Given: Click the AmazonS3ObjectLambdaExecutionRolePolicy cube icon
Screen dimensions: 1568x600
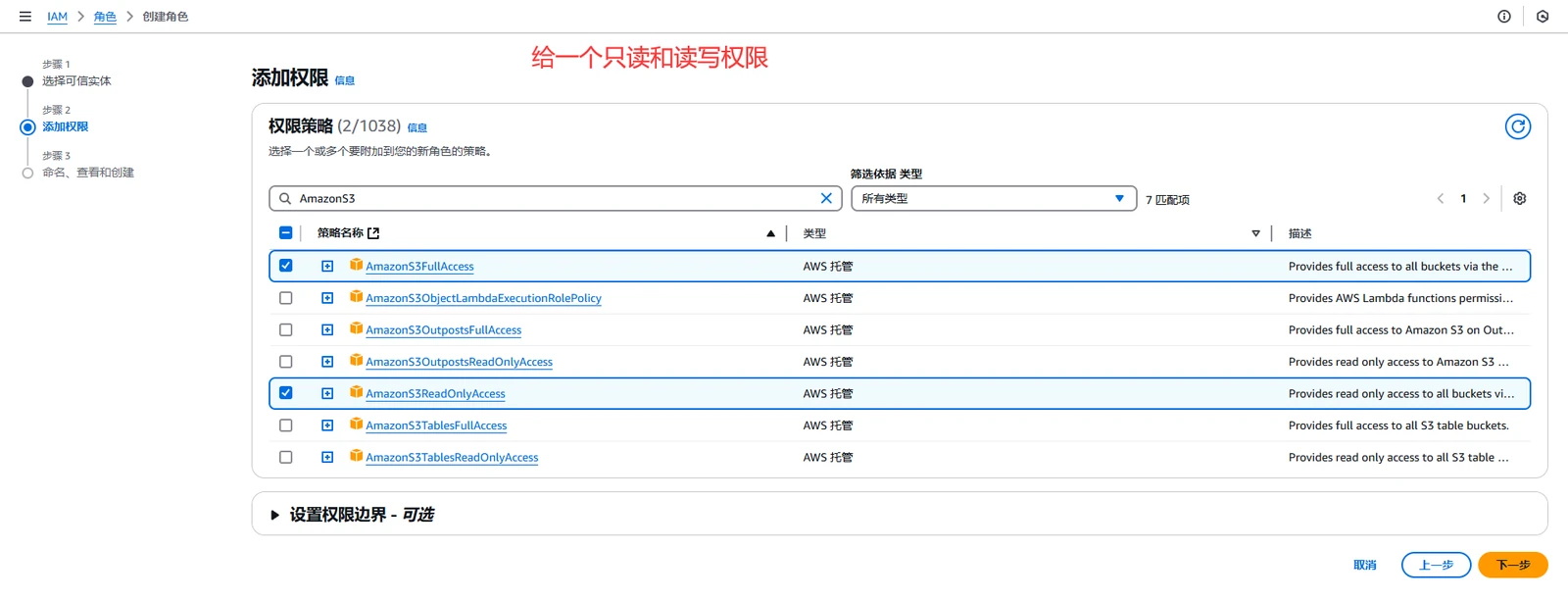Looking at the screenshot, I should [x=357, y=297].
